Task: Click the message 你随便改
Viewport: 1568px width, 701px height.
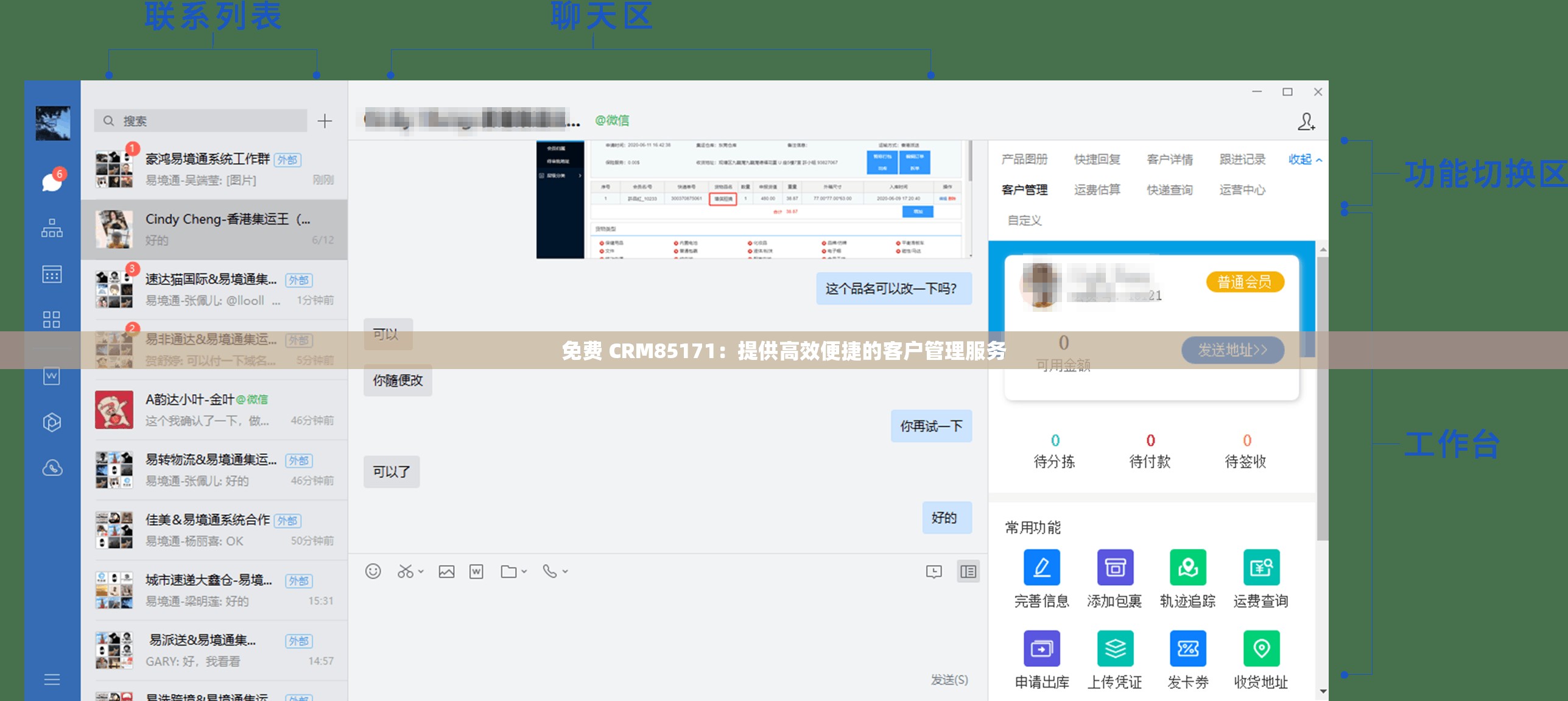Action: tap(398, 381)
